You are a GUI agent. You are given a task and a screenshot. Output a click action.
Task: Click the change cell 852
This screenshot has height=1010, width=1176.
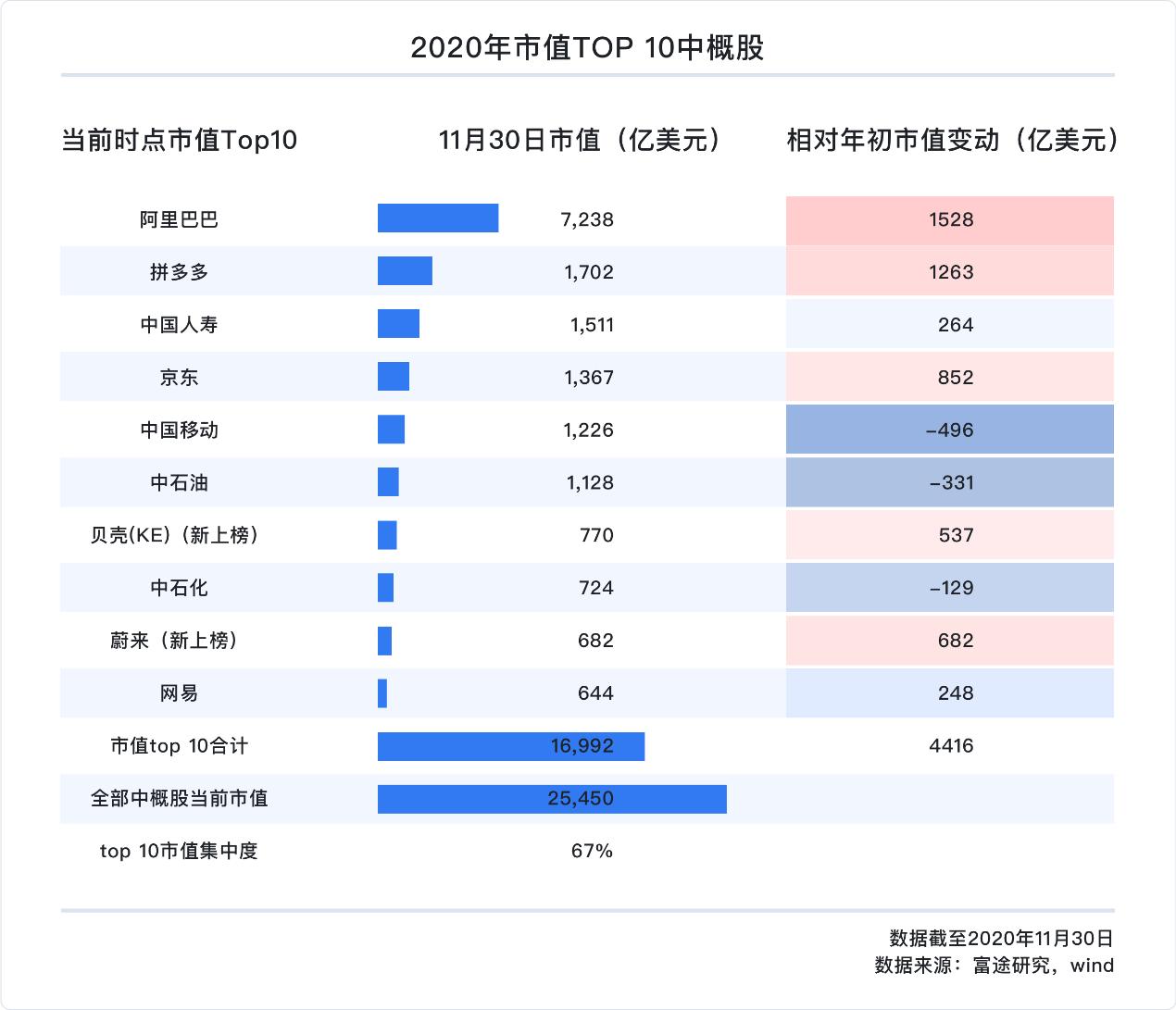[x=950, y=378]
